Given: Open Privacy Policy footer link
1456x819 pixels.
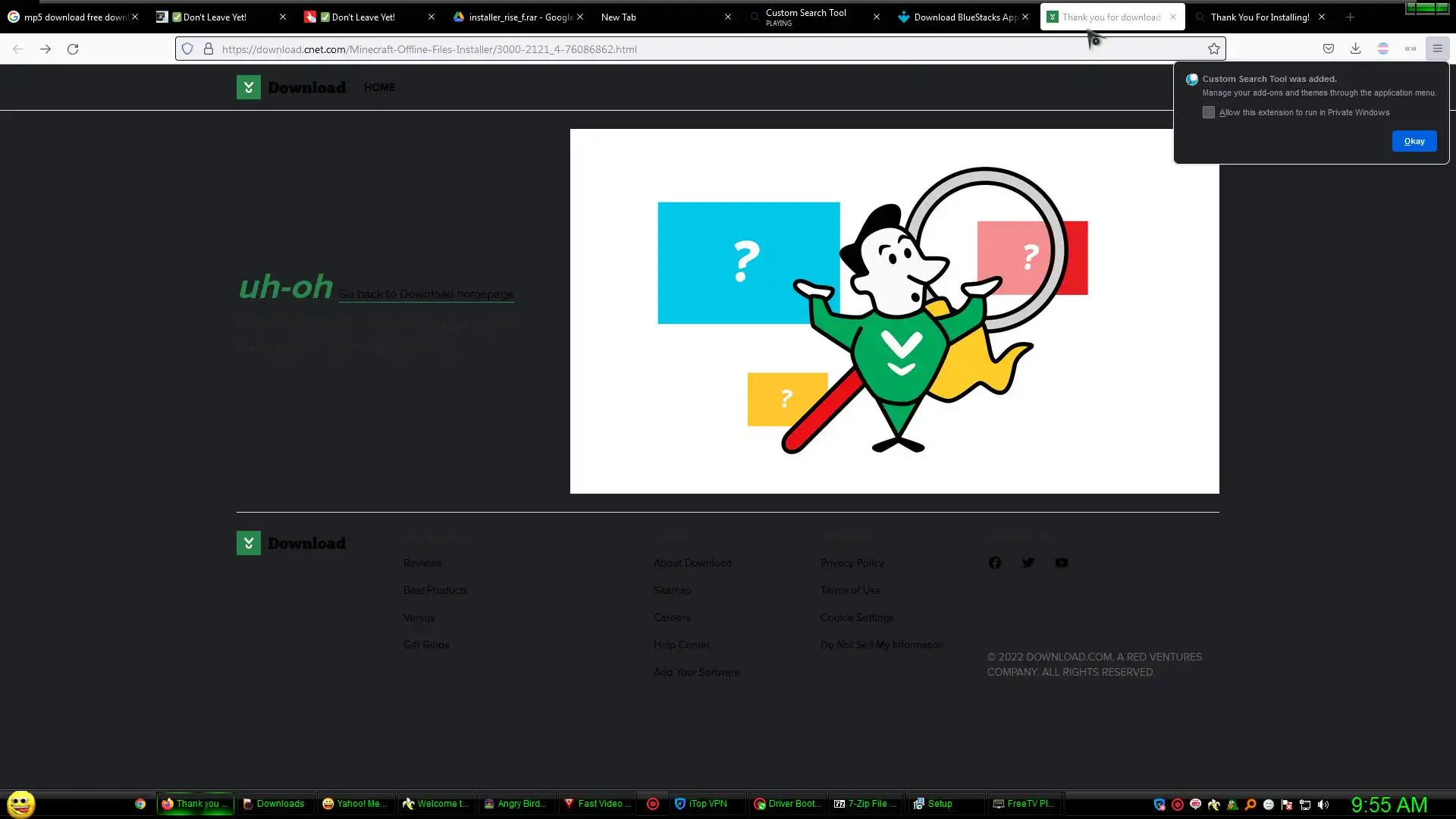Looking at the screenshot, I should (852, 563).
